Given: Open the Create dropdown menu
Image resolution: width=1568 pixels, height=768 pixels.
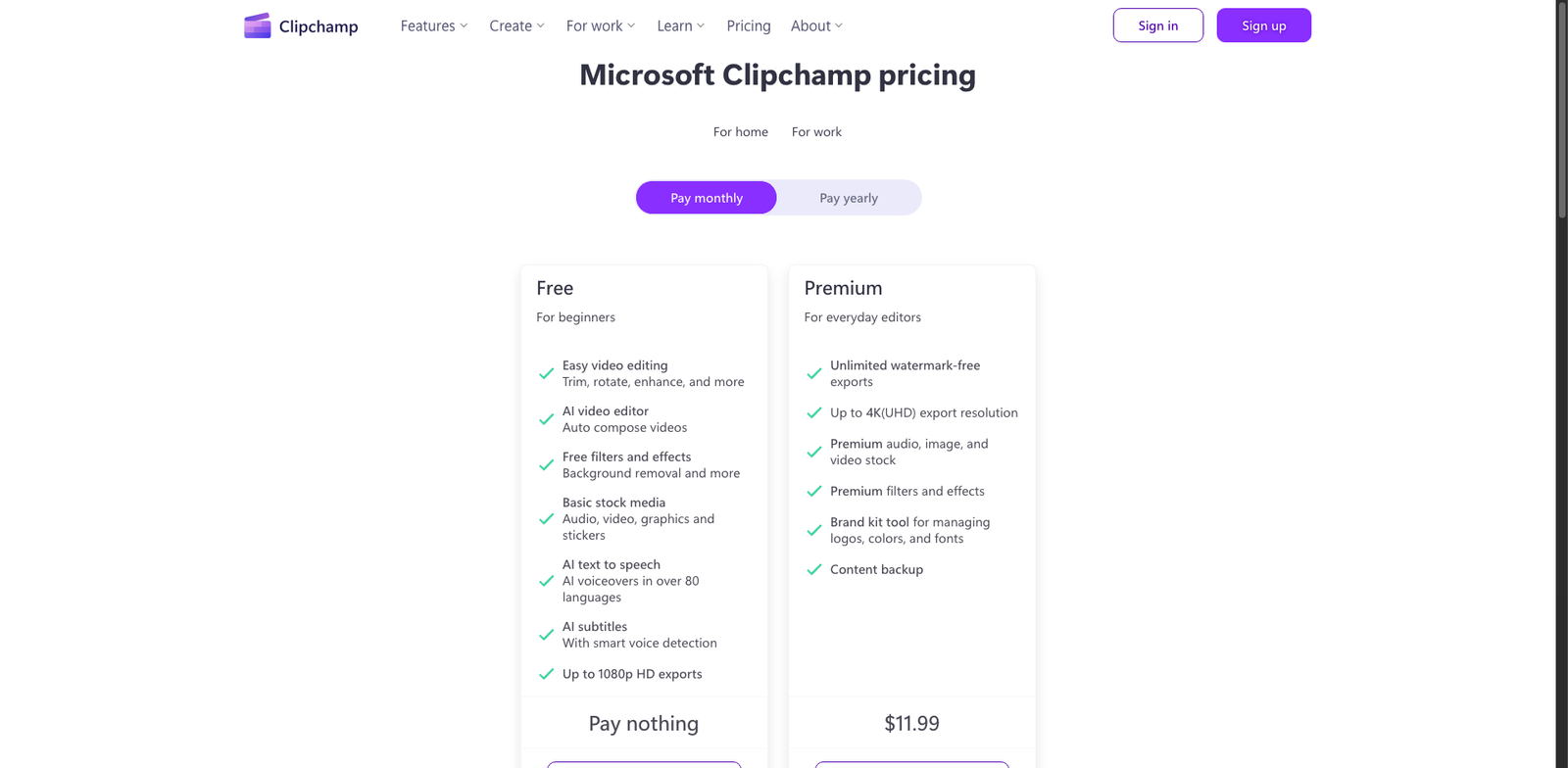Looking at the screenshot, I should (x=516, y=25).
